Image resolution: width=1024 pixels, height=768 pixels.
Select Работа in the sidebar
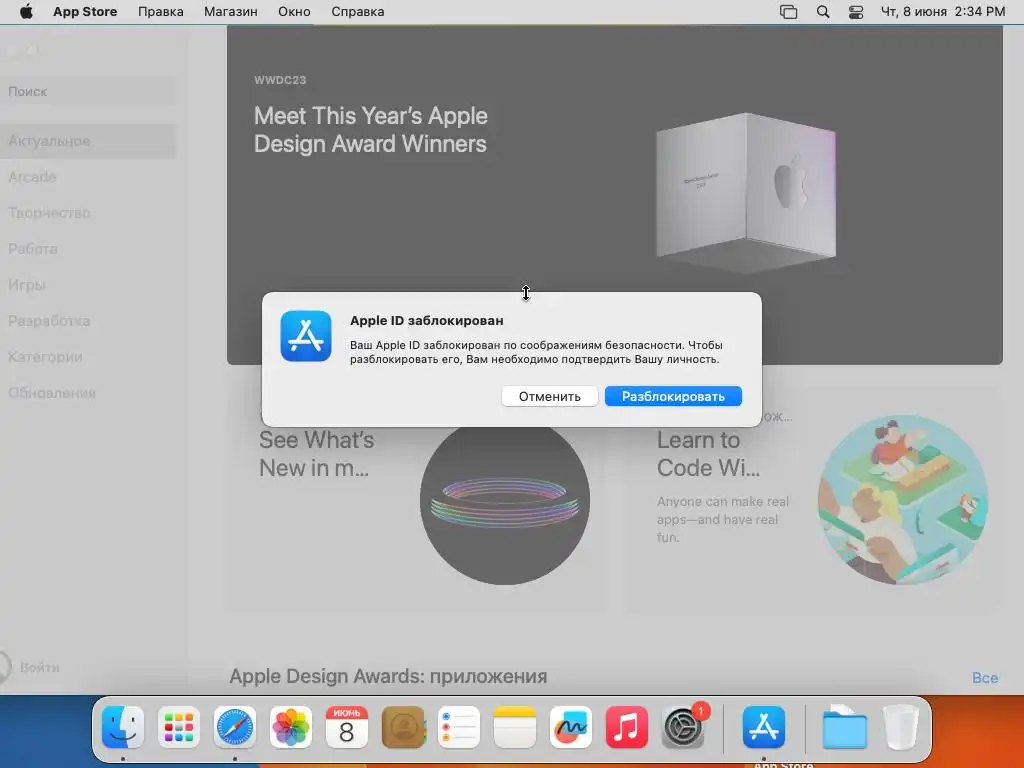(88, 249)
